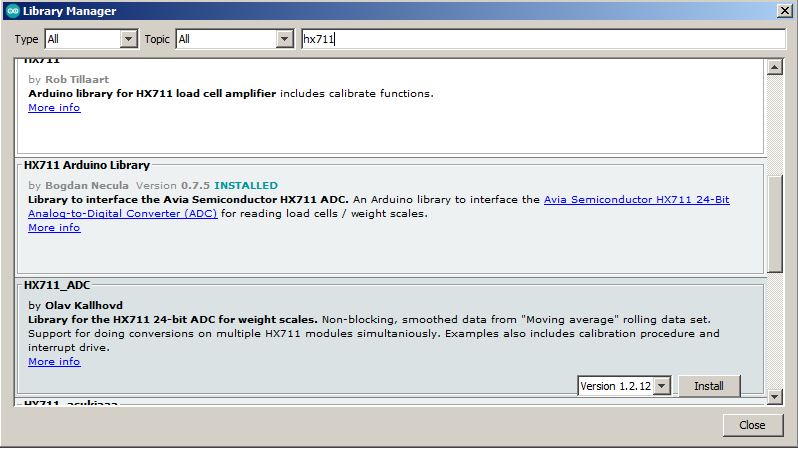
Task: Click the Arduino logo in title bar
Action: (13, 11)
